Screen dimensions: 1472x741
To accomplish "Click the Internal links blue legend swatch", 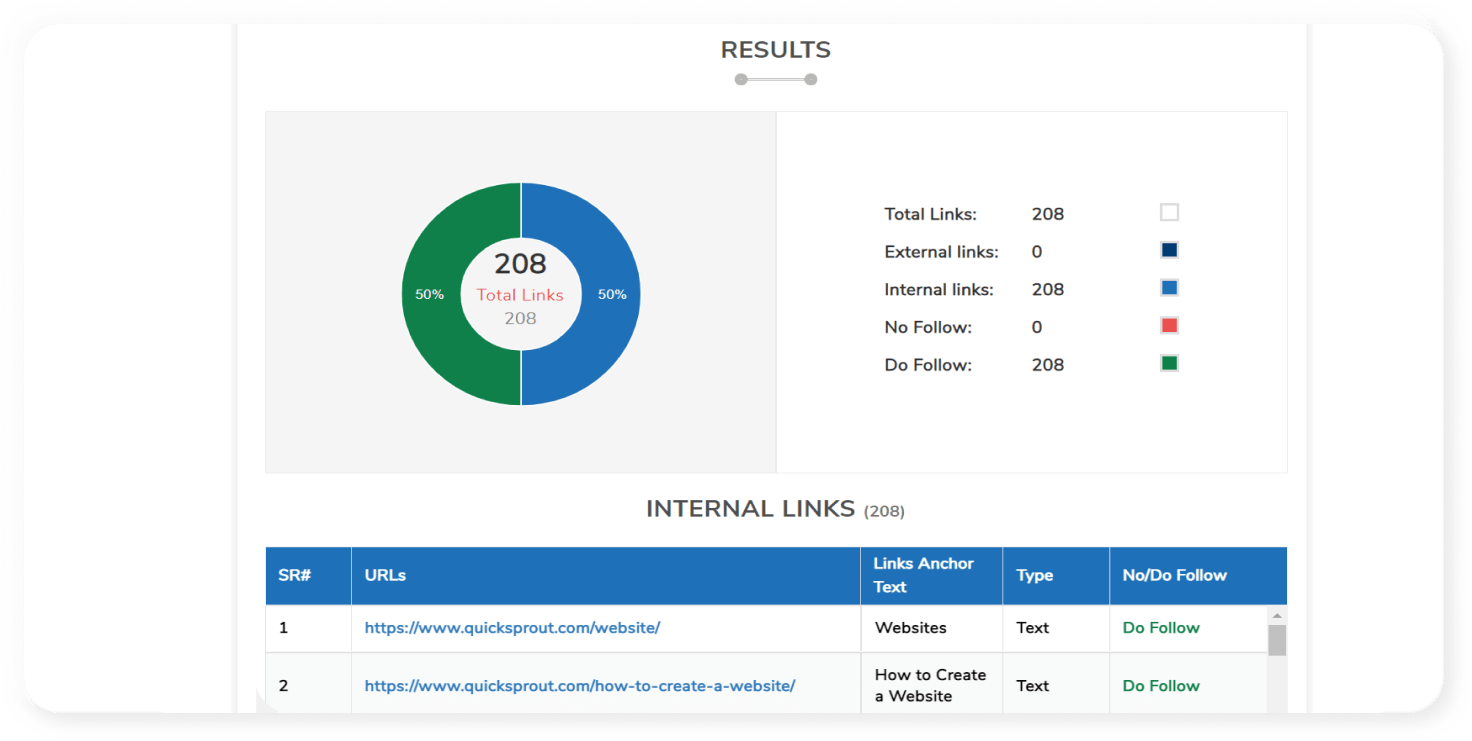I will tap(1169, 288).
